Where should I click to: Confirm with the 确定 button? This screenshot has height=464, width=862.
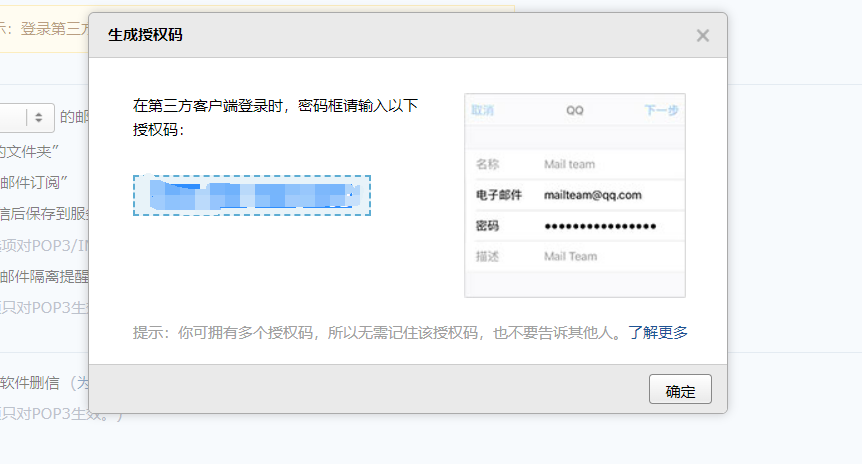[x=680, y=389]
